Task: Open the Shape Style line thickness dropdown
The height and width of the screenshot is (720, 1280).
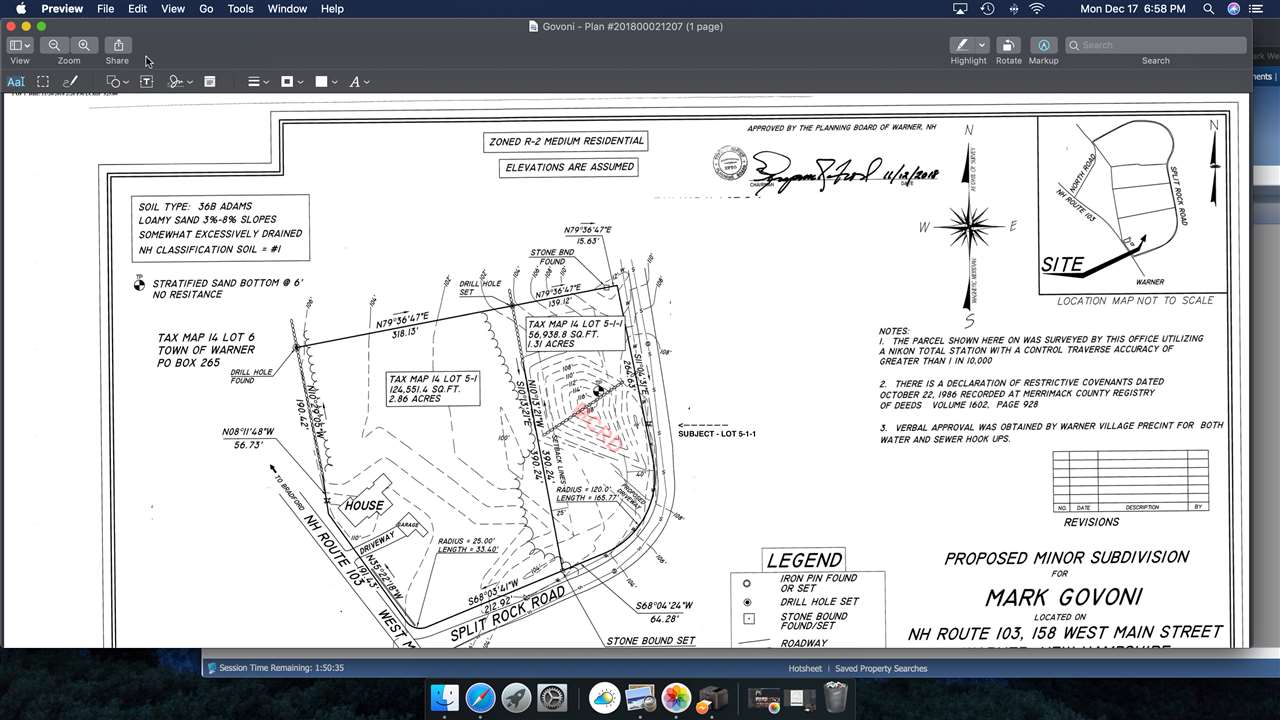Action: point(258,82)
